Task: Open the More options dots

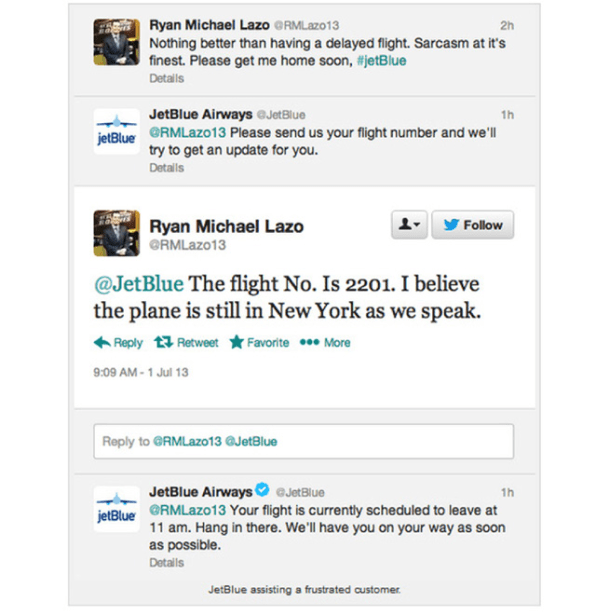Action: 309,342
